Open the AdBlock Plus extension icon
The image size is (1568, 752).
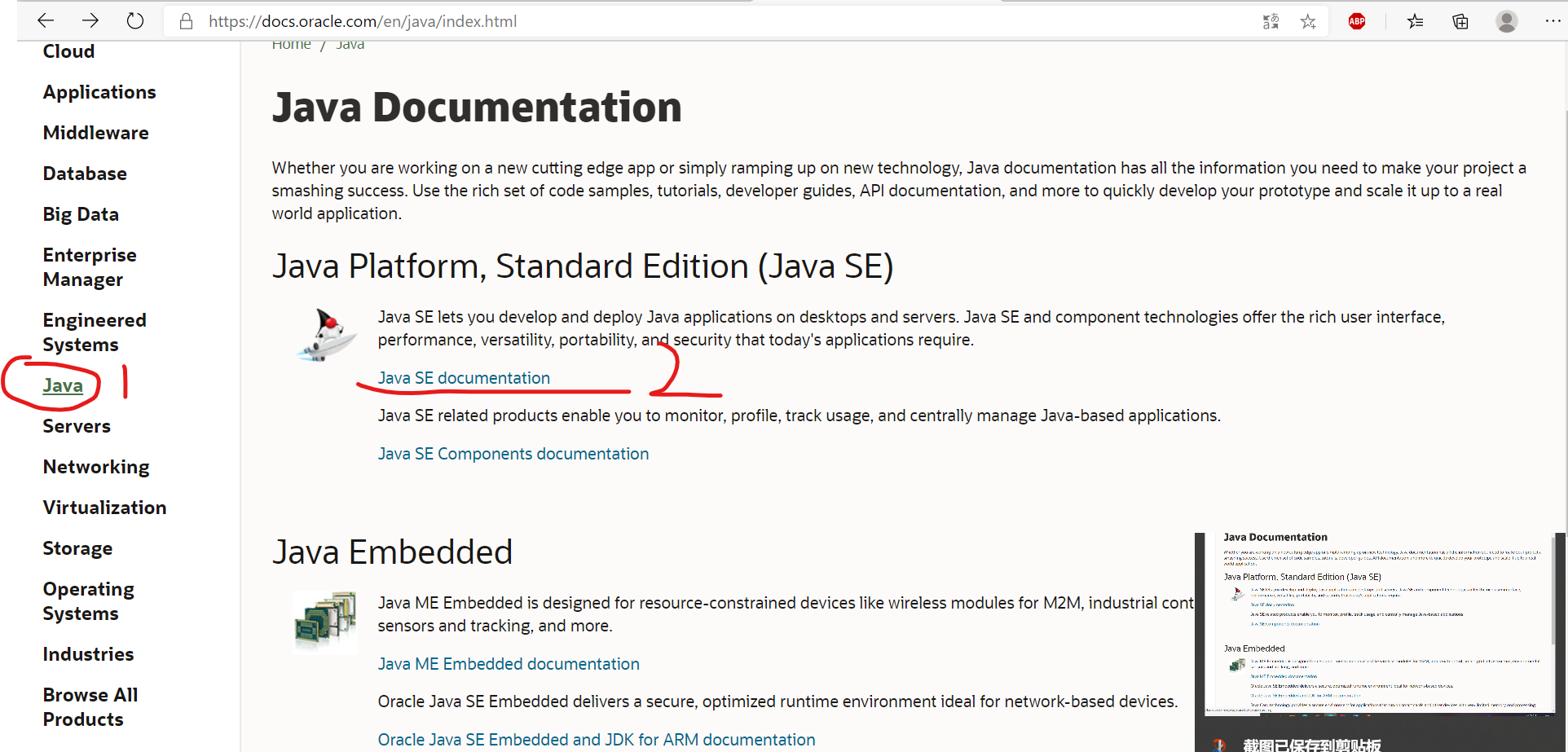1357,21
